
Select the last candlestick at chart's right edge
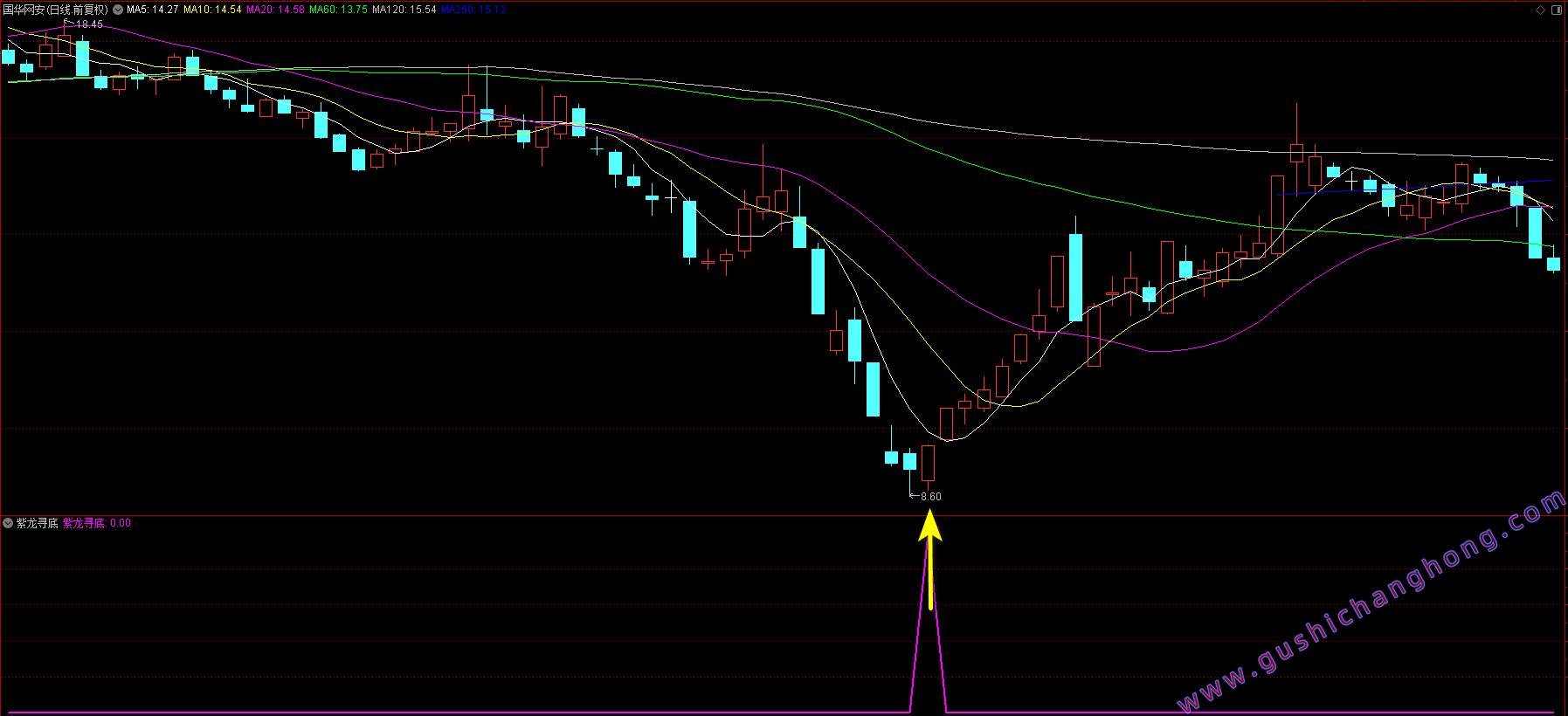1553,263
